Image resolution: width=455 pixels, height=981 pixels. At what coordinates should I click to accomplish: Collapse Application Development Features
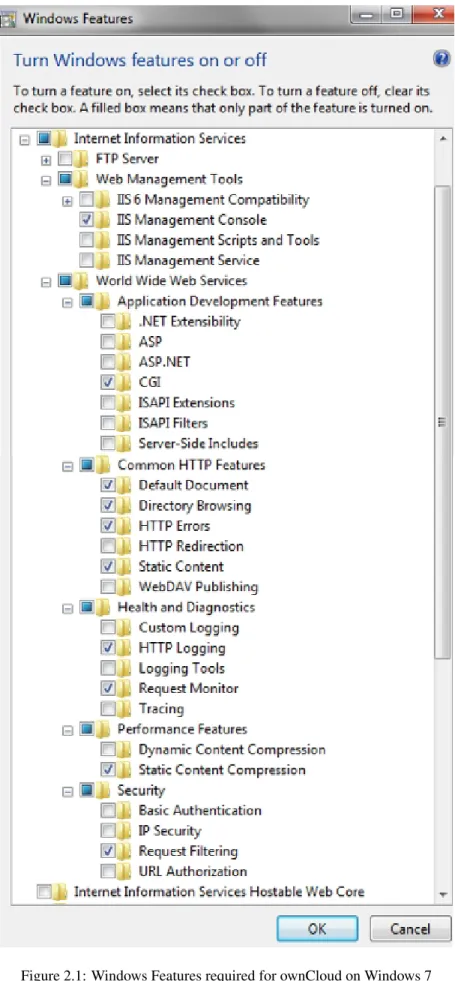pos(68,302)
